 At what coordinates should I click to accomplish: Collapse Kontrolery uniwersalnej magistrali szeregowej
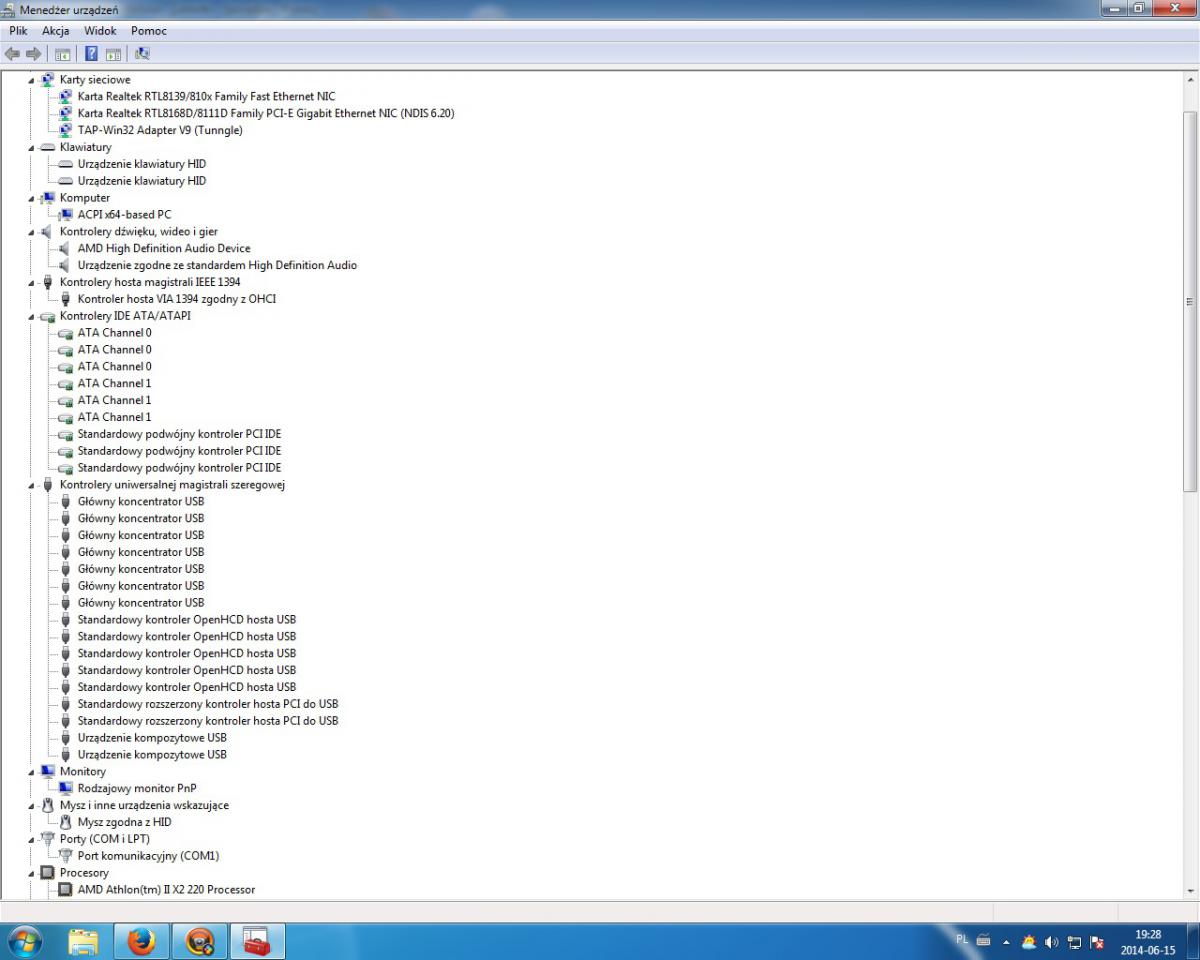[x=32, y=485]
